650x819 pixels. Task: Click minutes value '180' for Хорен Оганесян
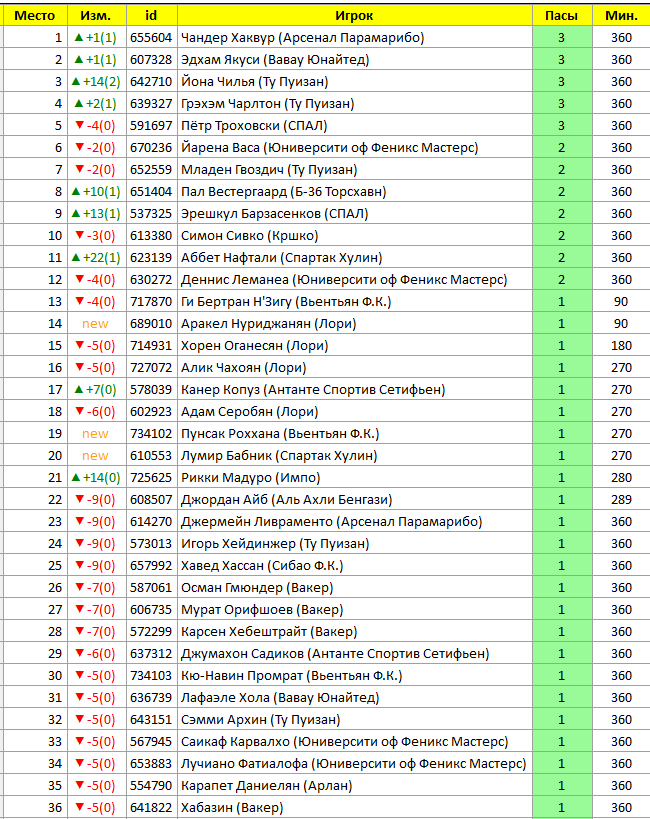(621, 345)
